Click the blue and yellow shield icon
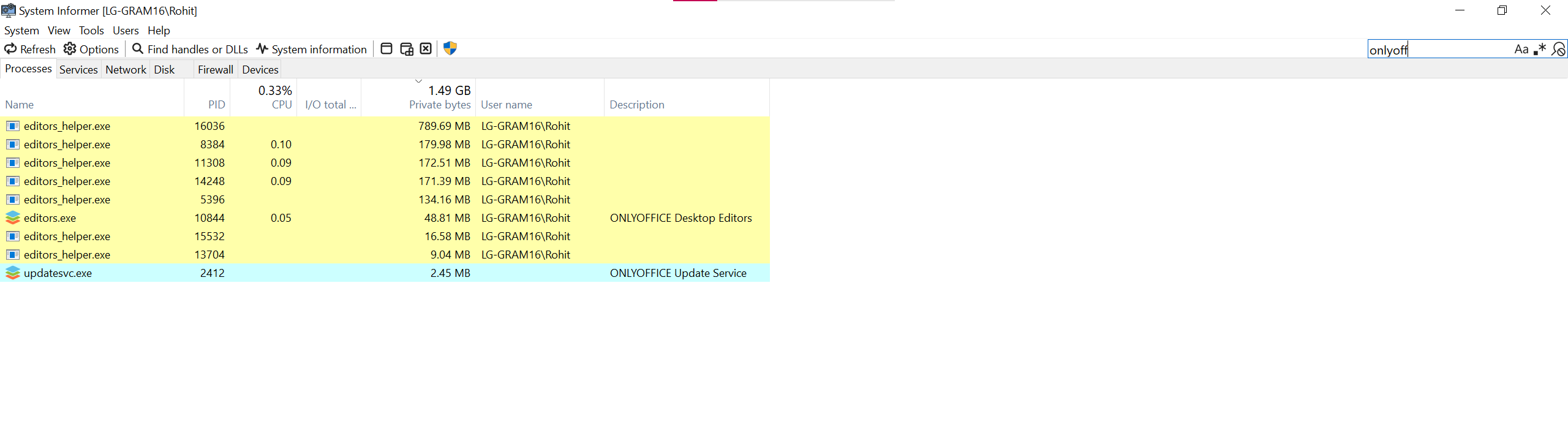Image resolution: width=1568 pixels, height=427 pixels. click(x=450, y=49)
